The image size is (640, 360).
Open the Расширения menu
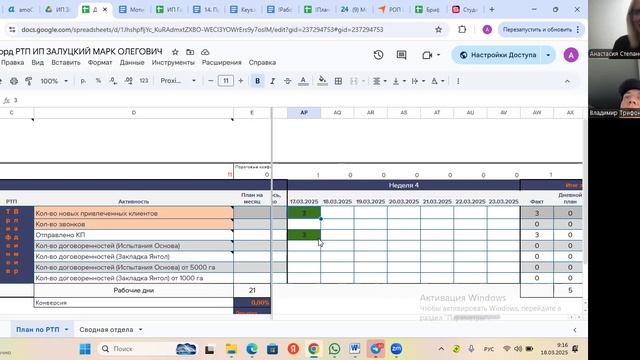222,62
